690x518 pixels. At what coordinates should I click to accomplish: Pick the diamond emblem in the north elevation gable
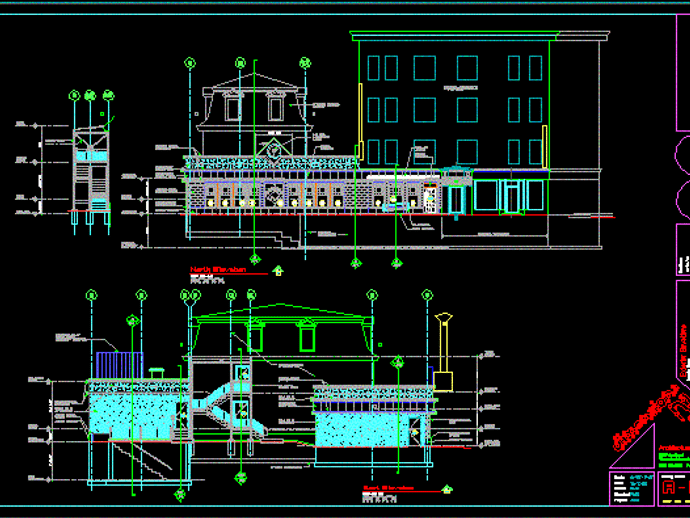[274, 149]
